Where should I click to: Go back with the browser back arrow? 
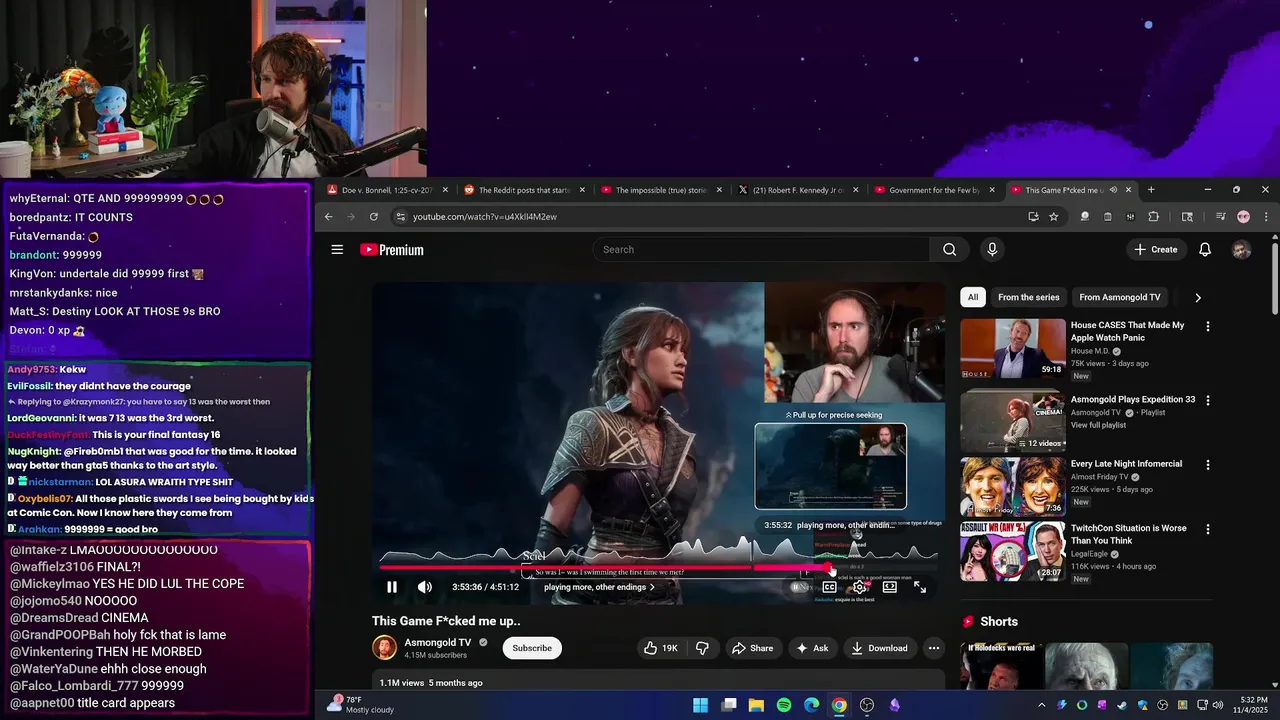pos(329,217)
